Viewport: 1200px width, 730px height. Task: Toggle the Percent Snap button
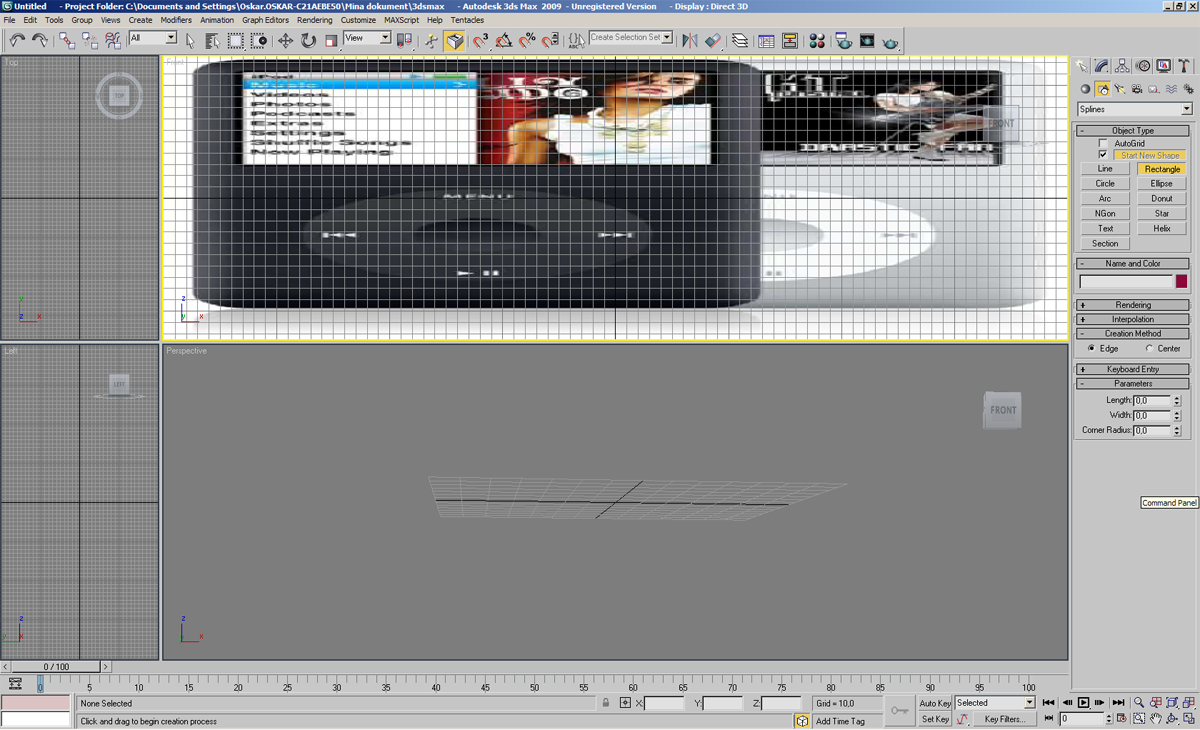(527, 40)
